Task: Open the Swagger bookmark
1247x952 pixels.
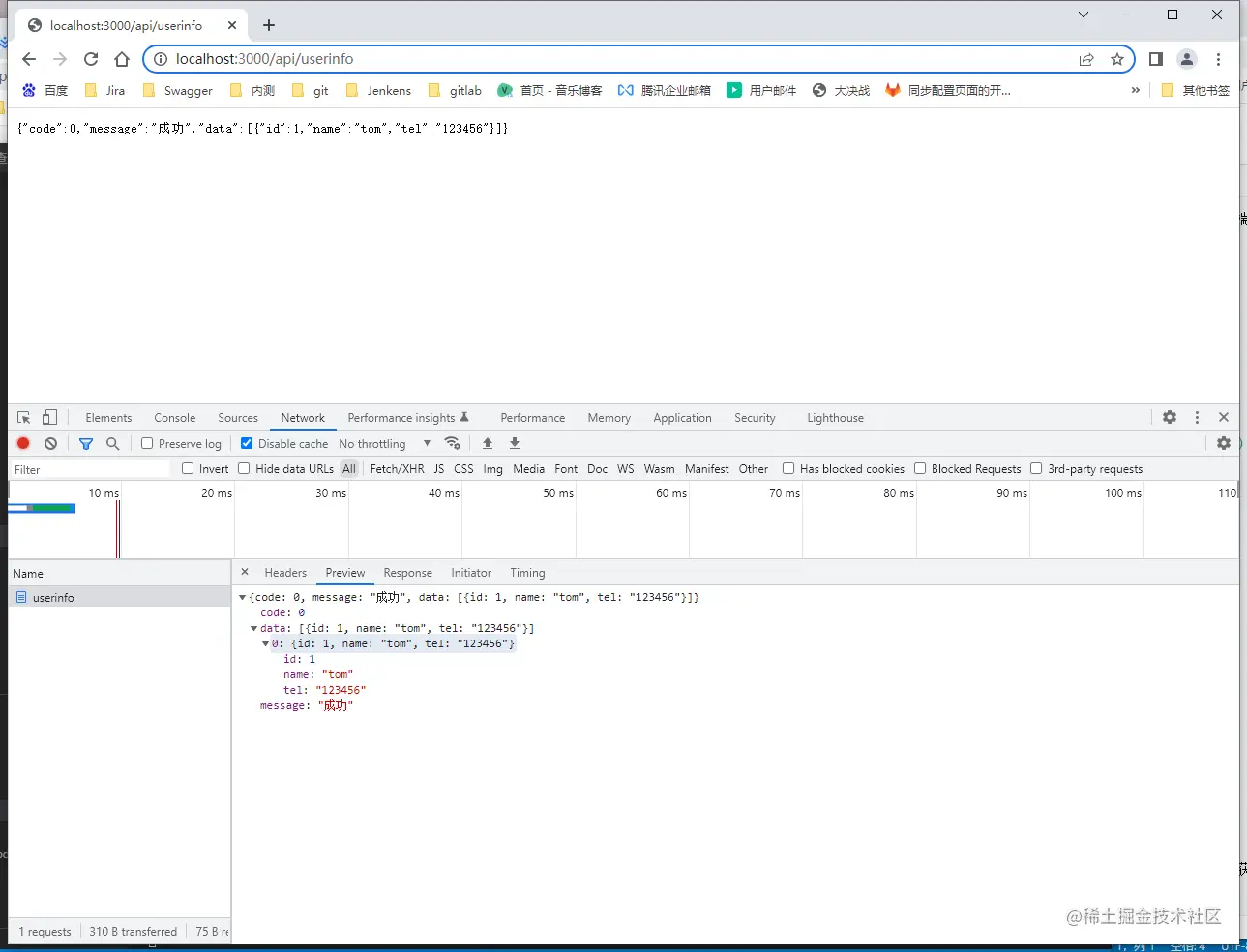Action: point(178,90)
